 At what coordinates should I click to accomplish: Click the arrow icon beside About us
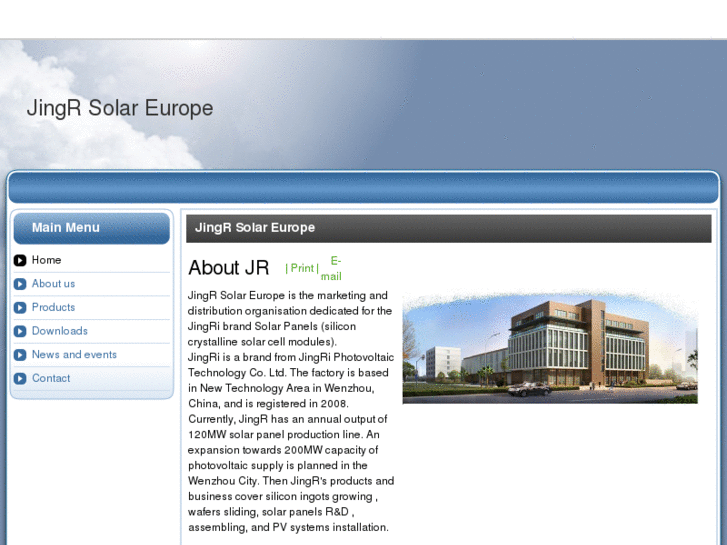pos(20,284)
